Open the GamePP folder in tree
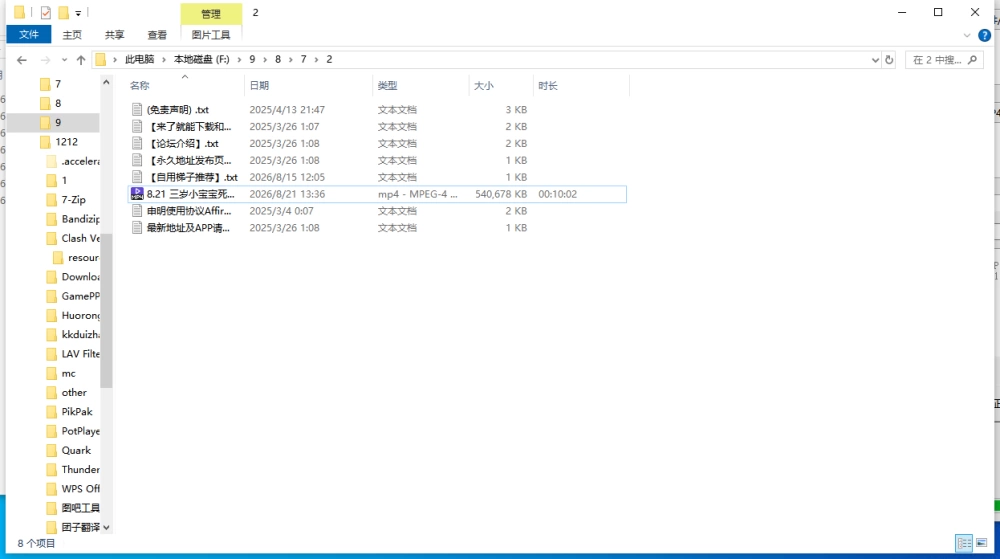 (x=80, y=296)
